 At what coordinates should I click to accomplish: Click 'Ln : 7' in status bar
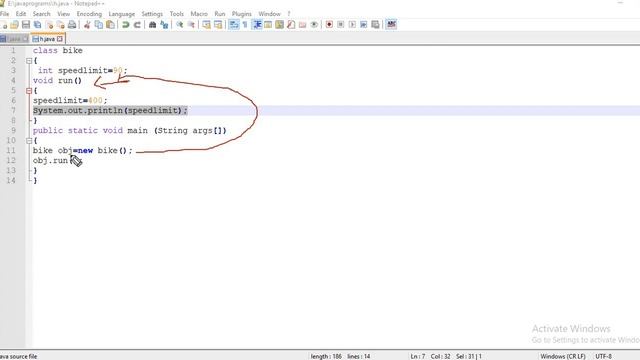[x=418, y=356]
